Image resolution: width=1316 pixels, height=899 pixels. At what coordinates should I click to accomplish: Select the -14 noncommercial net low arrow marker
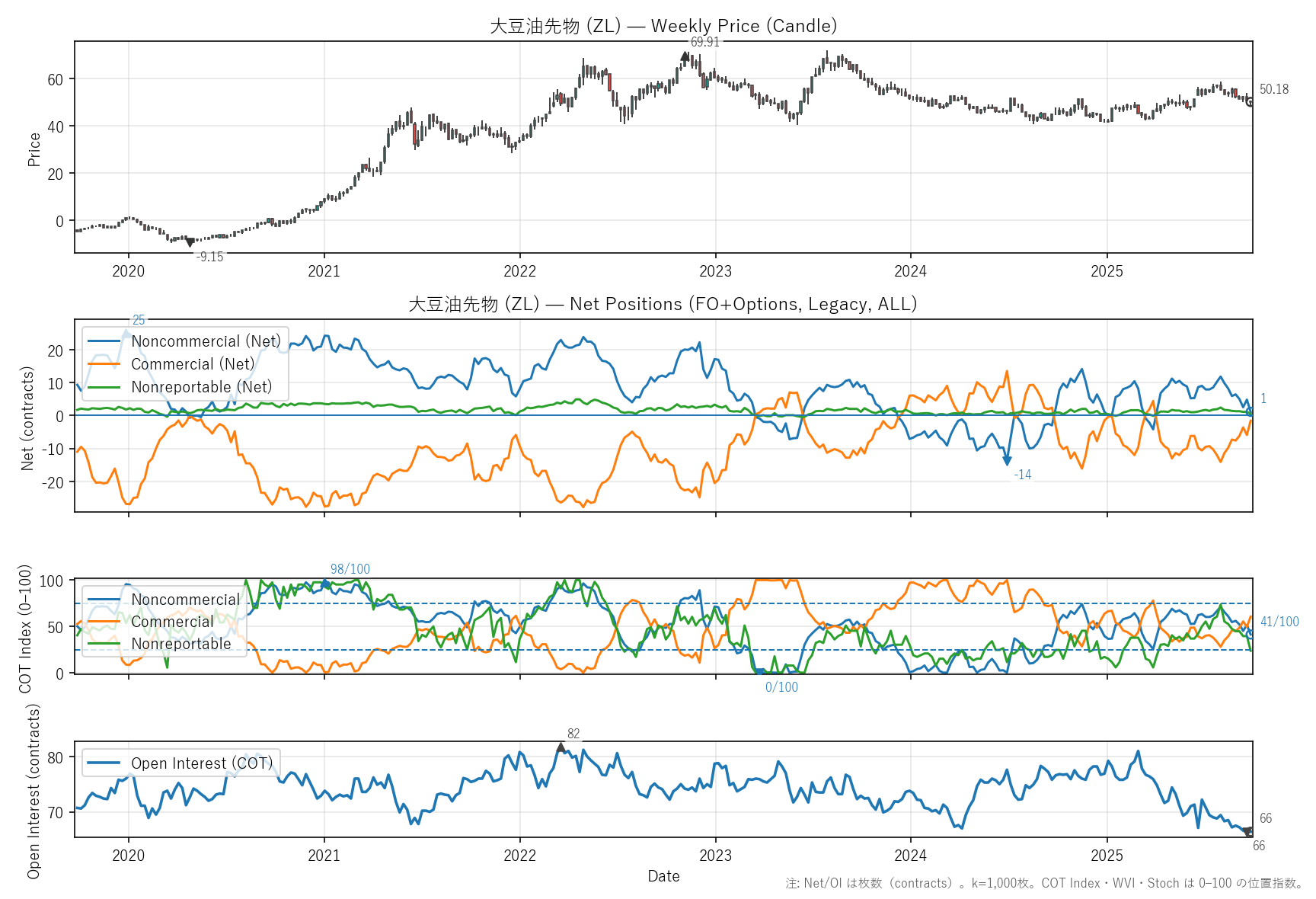click(x=1007, y=461)
